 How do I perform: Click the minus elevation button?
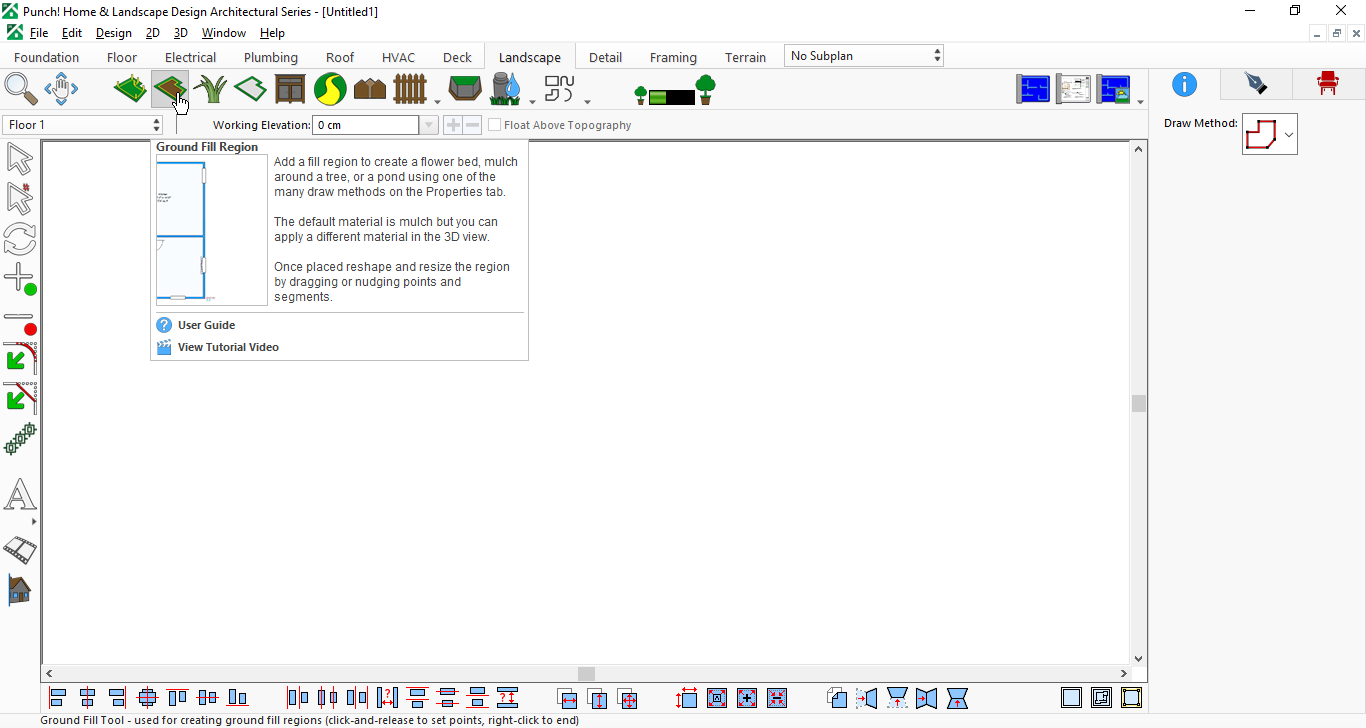click(472, 125)
